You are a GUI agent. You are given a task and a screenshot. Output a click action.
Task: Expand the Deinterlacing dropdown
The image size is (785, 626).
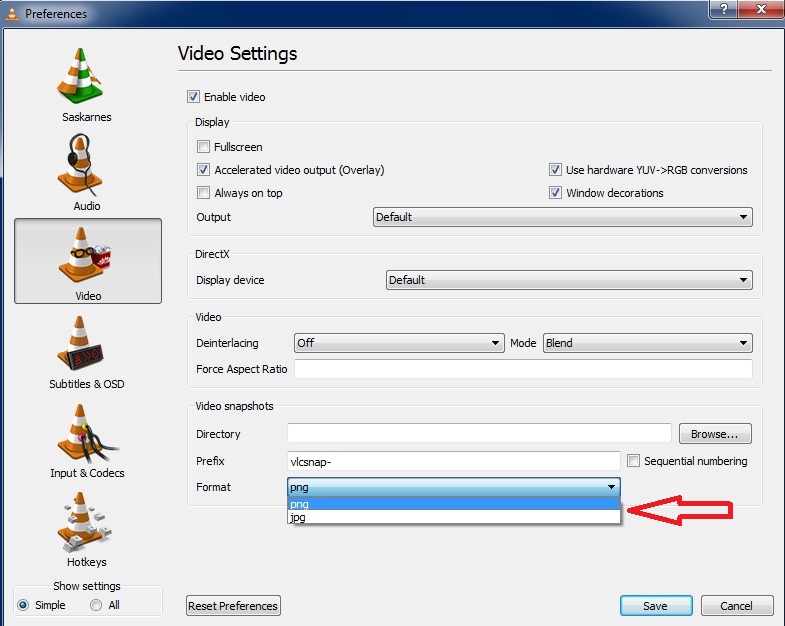click(398, 343)
